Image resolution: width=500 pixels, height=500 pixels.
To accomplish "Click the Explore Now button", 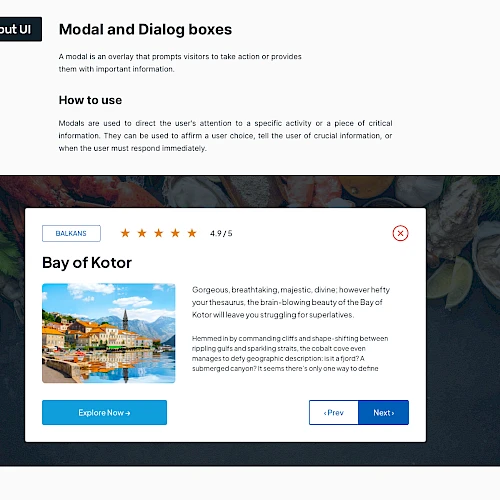I will click(x=104, y=413).
